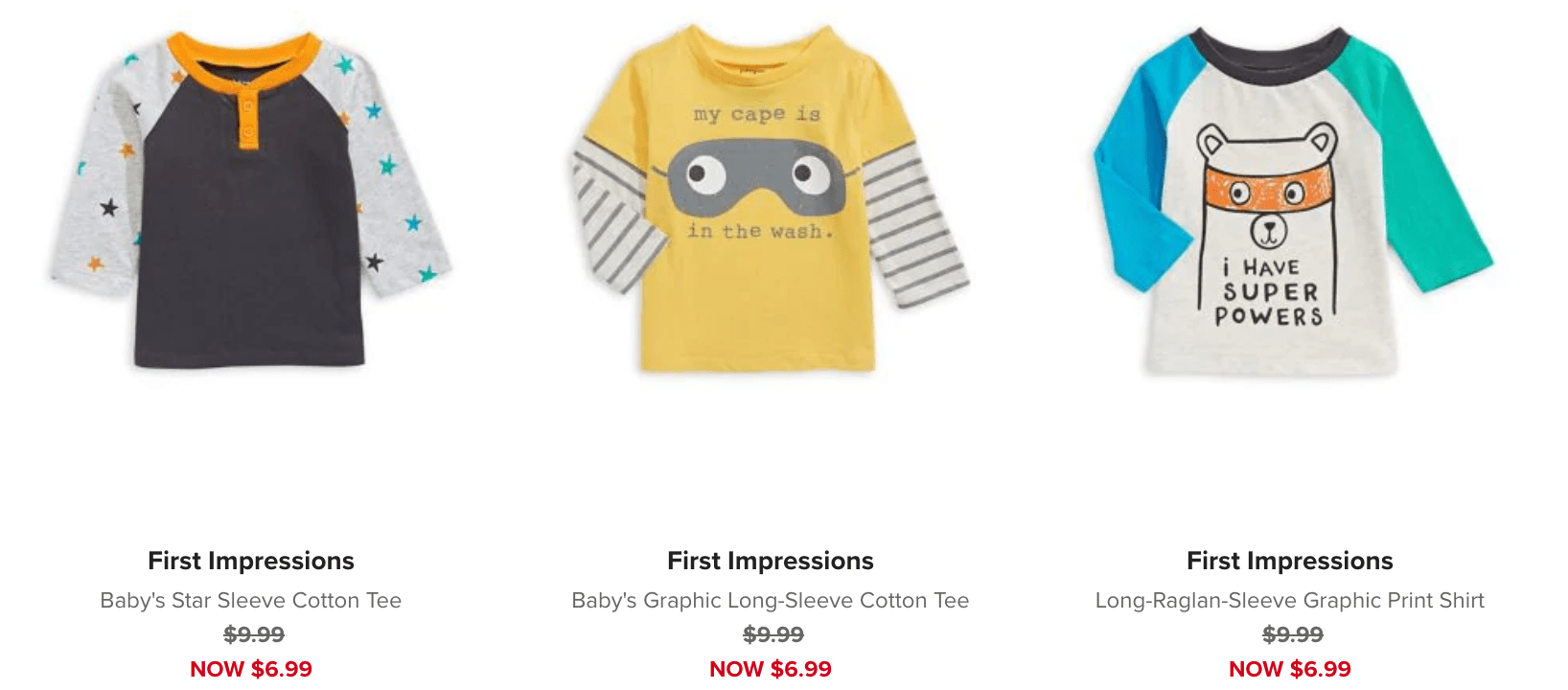Click NOW $6.99 price for Star Sleeve Tee

251,669
